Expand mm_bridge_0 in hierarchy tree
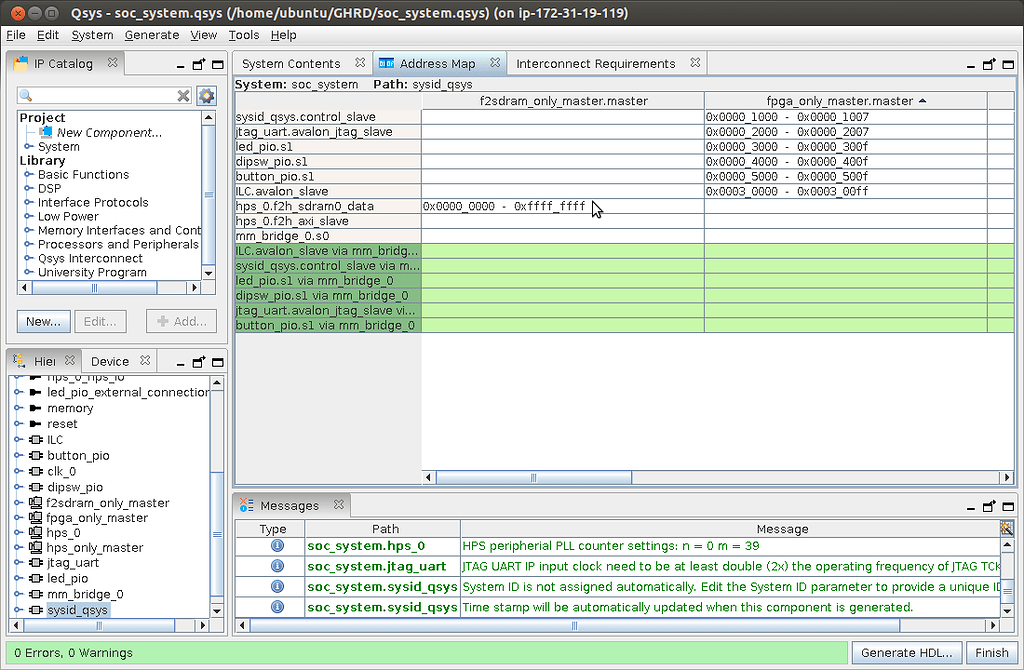1024x670 pixels. [x=18, y=594]
